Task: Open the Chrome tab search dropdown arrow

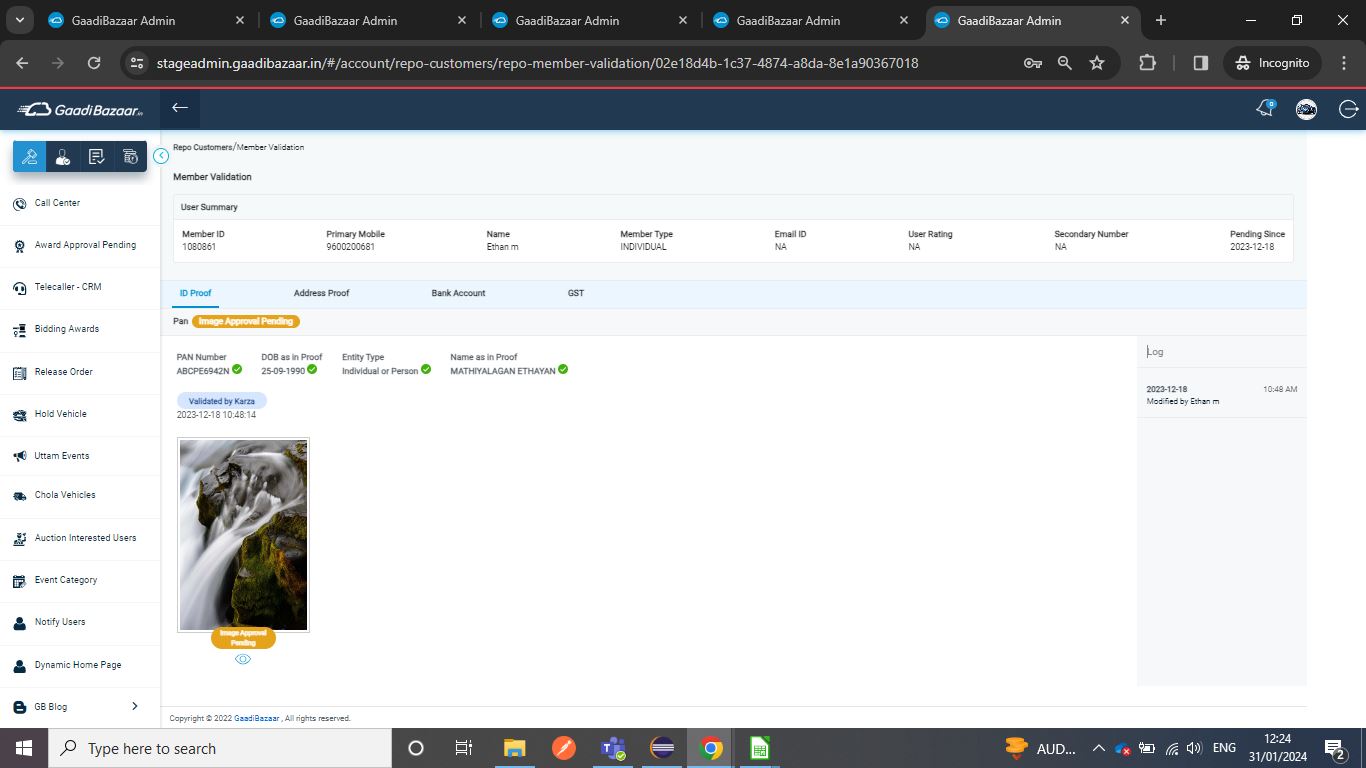Action: [x=20, y=20]
